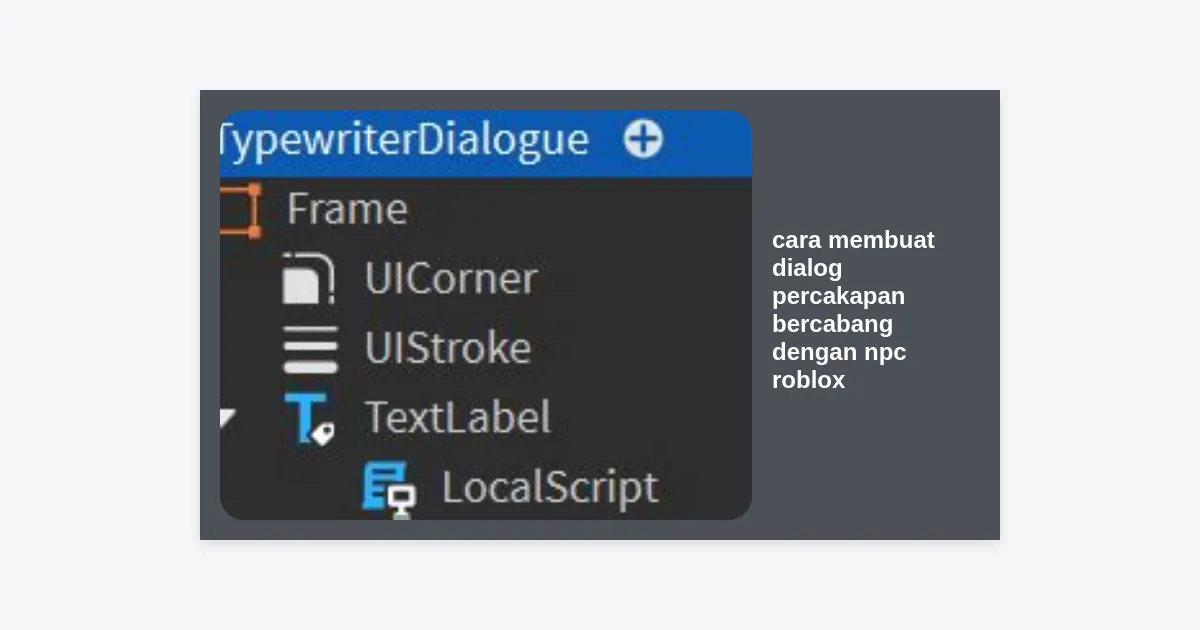Click the plus icon beside TypewriterDialogue
1200x630 pixels.
(643, 139)
